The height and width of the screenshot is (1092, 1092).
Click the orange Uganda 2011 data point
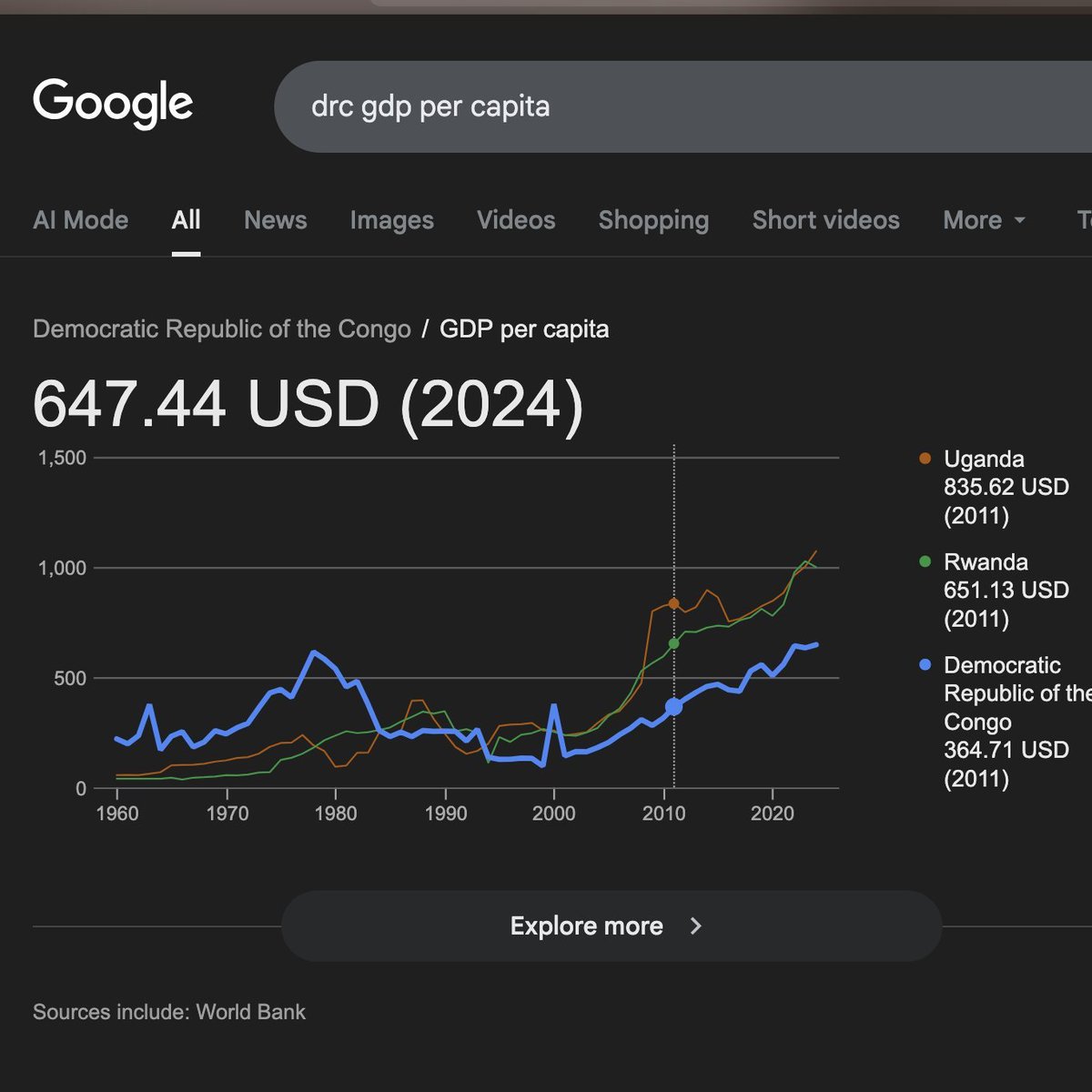673,603
